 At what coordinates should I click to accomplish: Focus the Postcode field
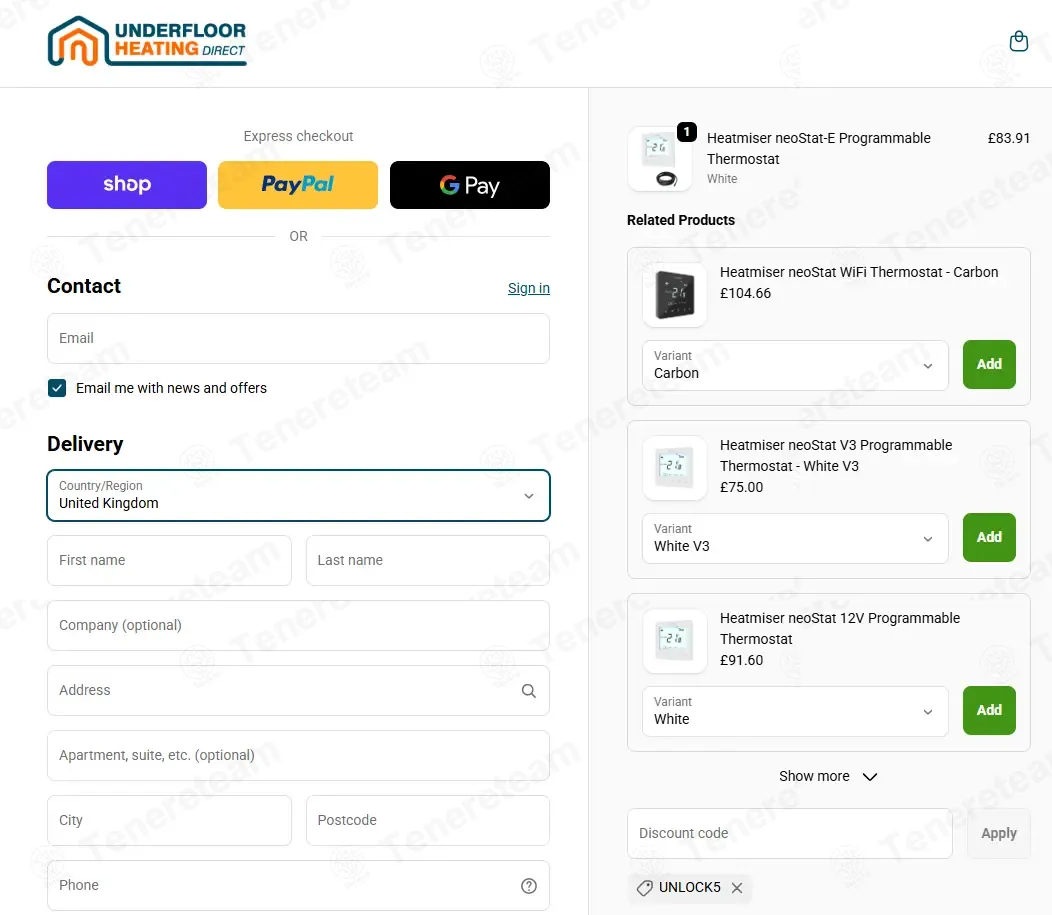coord(428,820)
